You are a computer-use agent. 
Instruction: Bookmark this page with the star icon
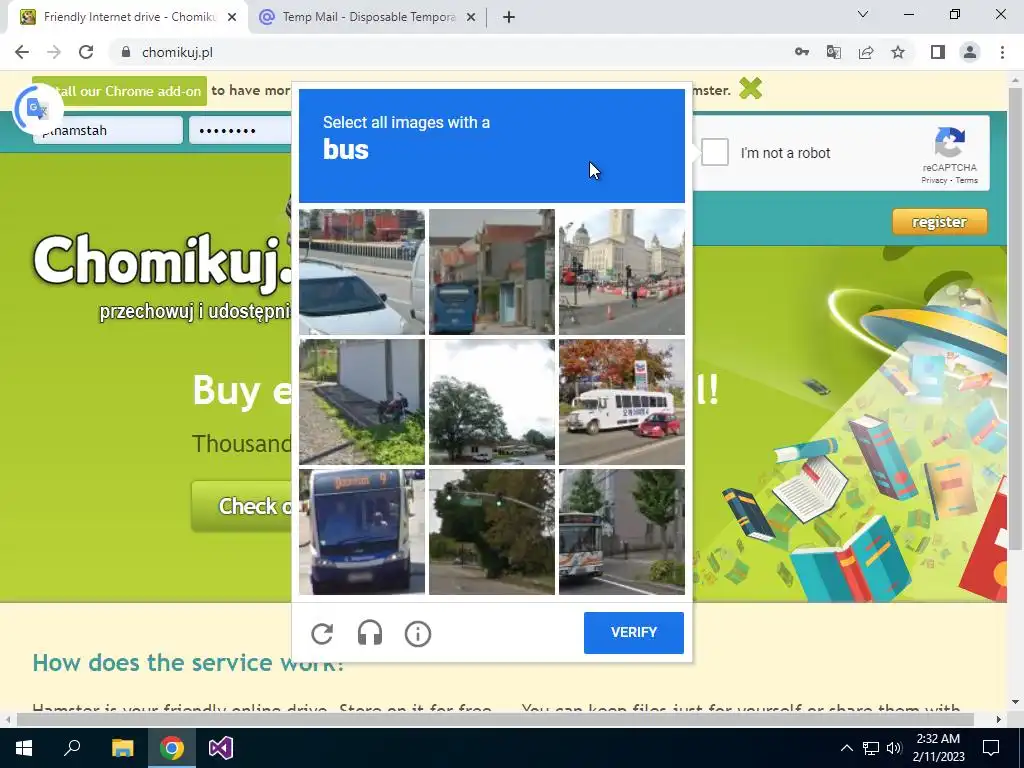tap(898, 52)
